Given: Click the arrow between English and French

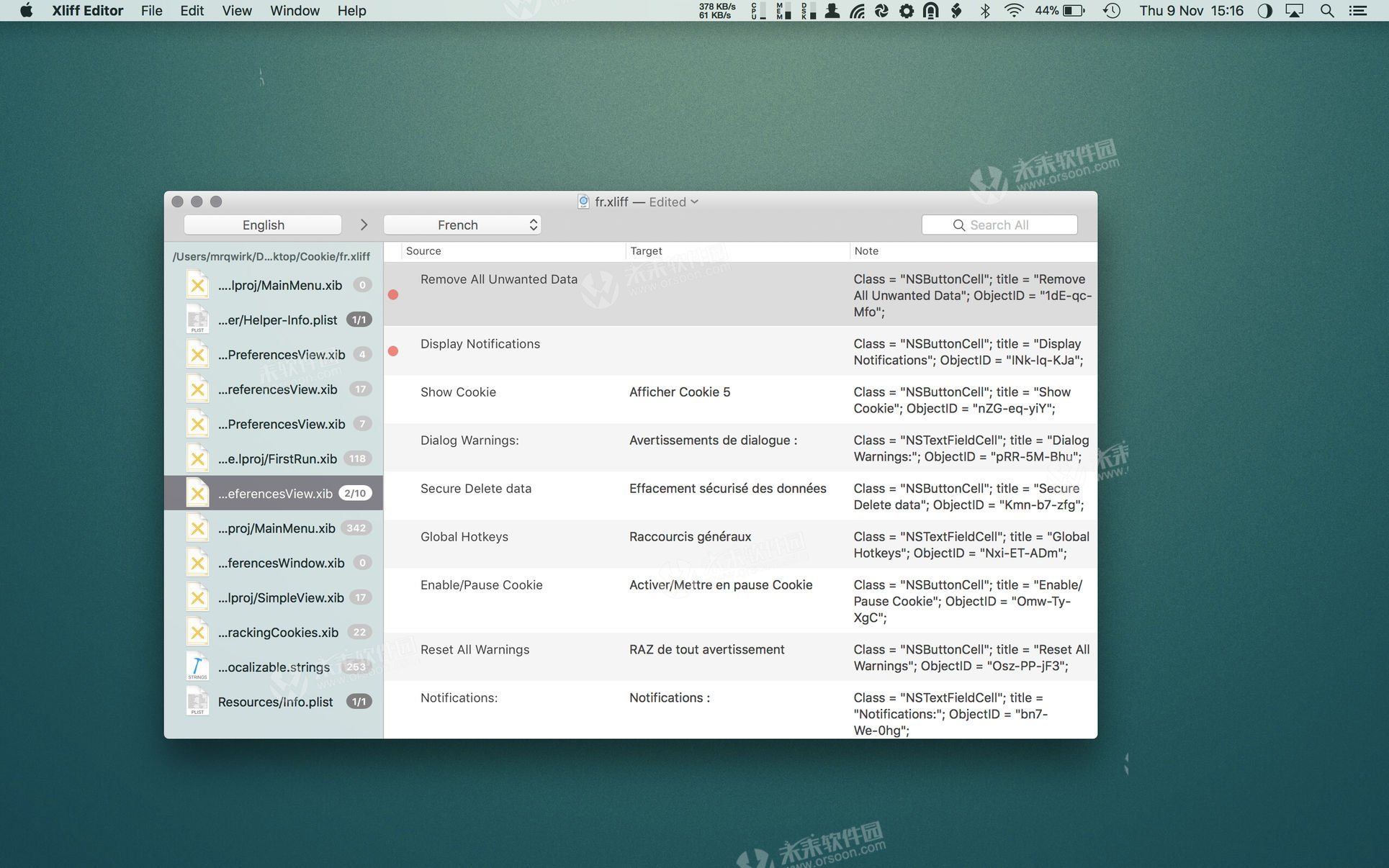Looking at the screenshot, I should pos(364,225).
